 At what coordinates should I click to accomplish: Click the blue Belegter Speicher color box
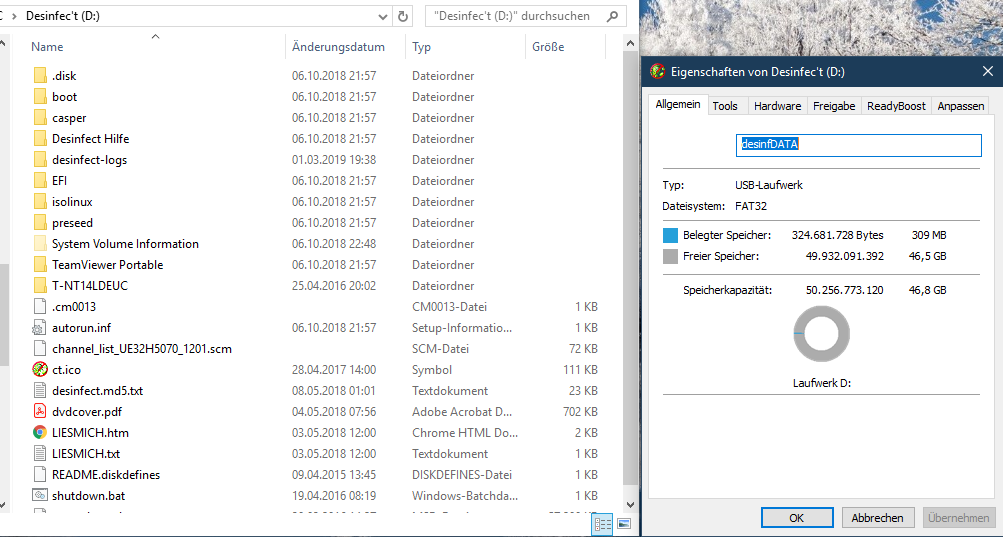(670, 236)
